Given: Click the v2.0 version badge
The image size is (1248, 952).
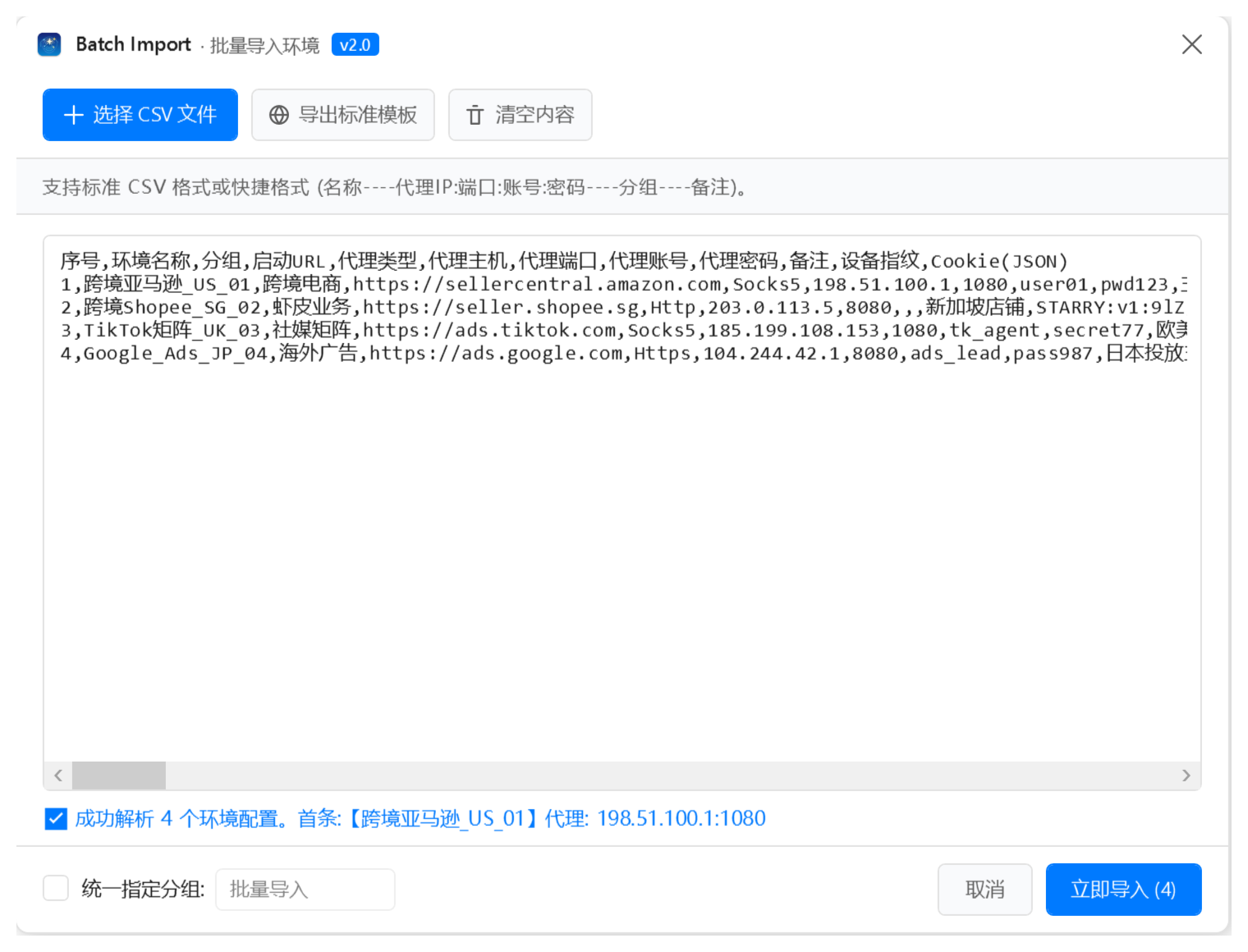Looking at the screenshot, I should pos(355,45).
